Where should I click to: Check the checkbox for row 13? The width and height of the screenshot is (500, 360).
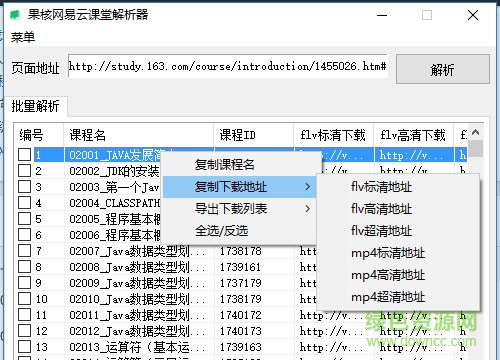[x=24, y=347]
